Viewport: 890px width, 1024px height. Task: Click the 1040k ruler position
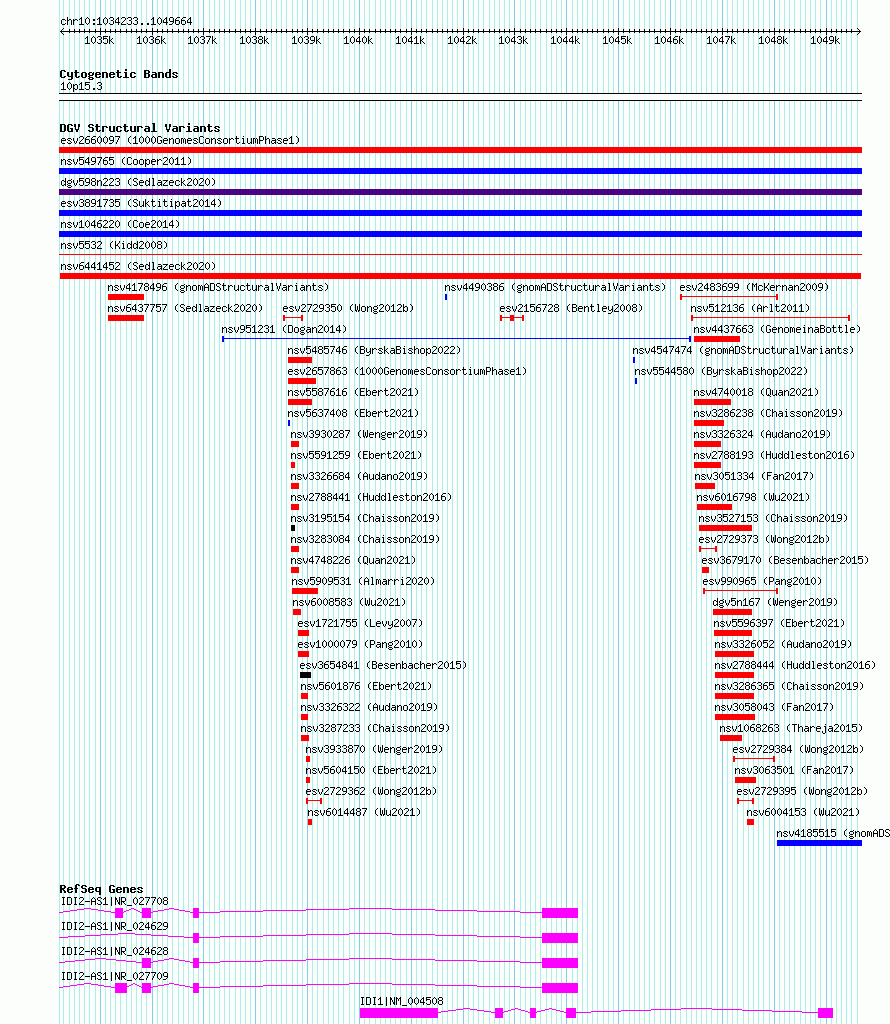coord(358,40)
